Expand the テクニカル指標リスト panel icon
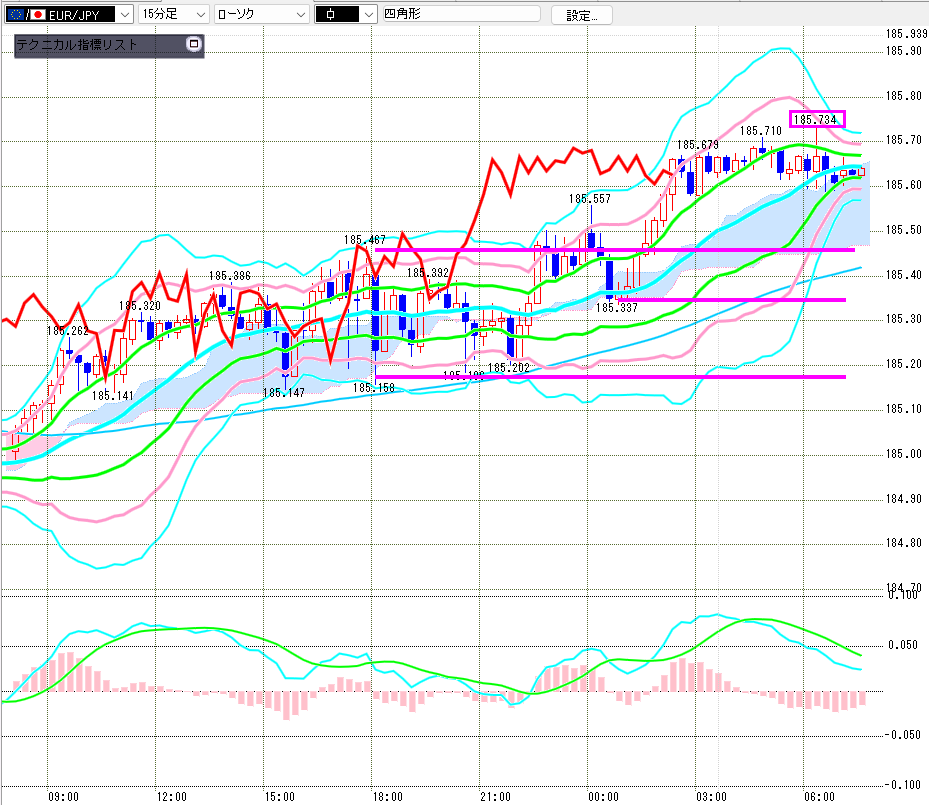929x805 pixels. coord(194,44)
